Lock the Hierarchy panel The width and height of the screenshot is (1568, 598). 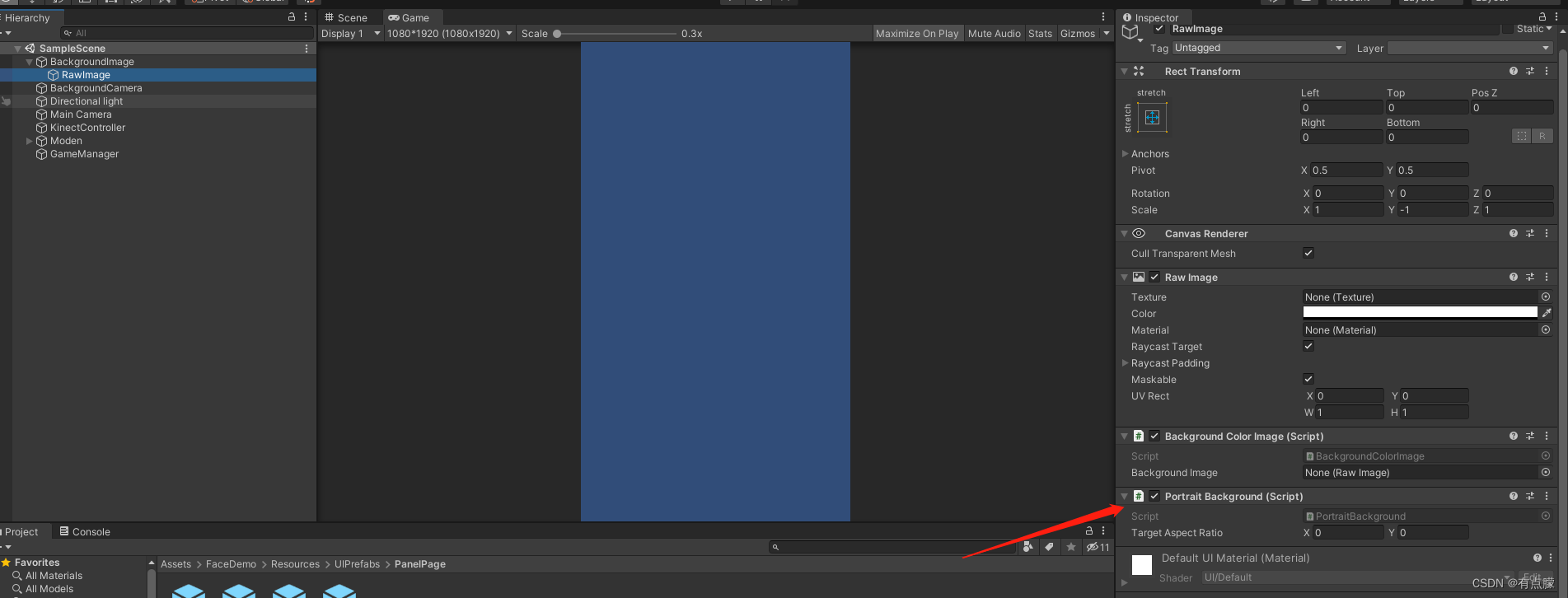click(x=292, y=16)
